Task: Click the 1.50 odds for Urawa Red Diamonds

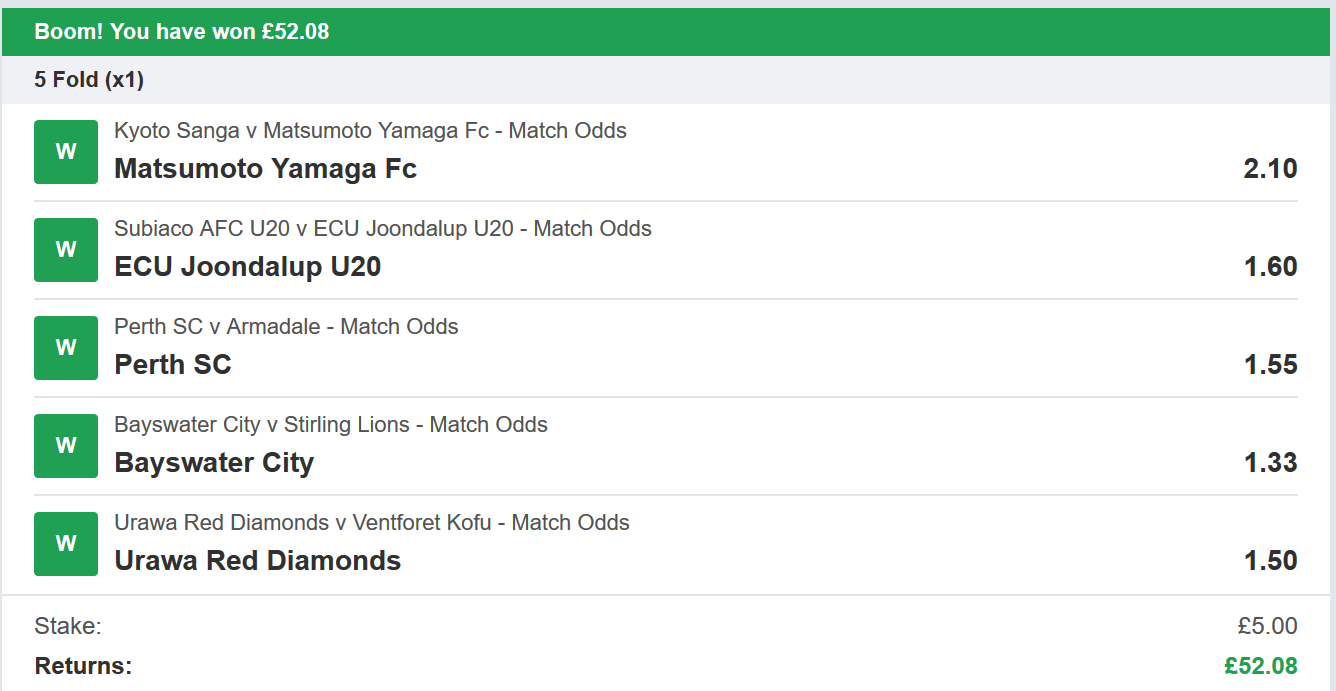Action: pyautogui.click(x=1270, y=561)
